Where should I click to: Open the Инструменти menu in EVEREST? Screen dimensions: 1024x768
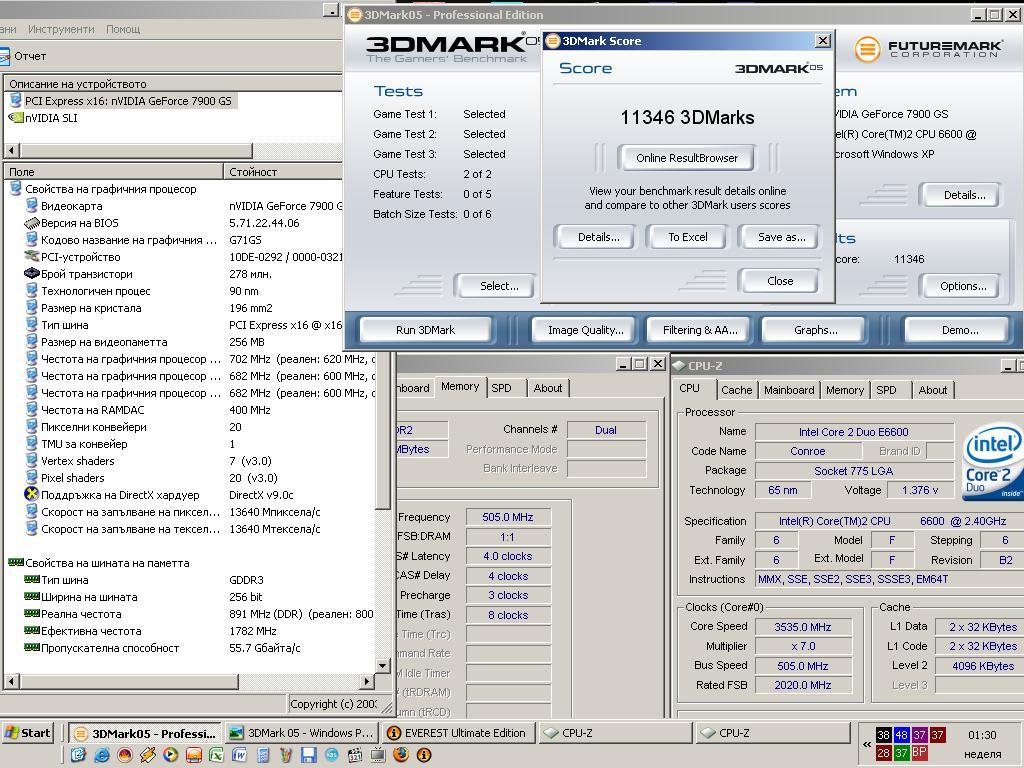[61, 29]
